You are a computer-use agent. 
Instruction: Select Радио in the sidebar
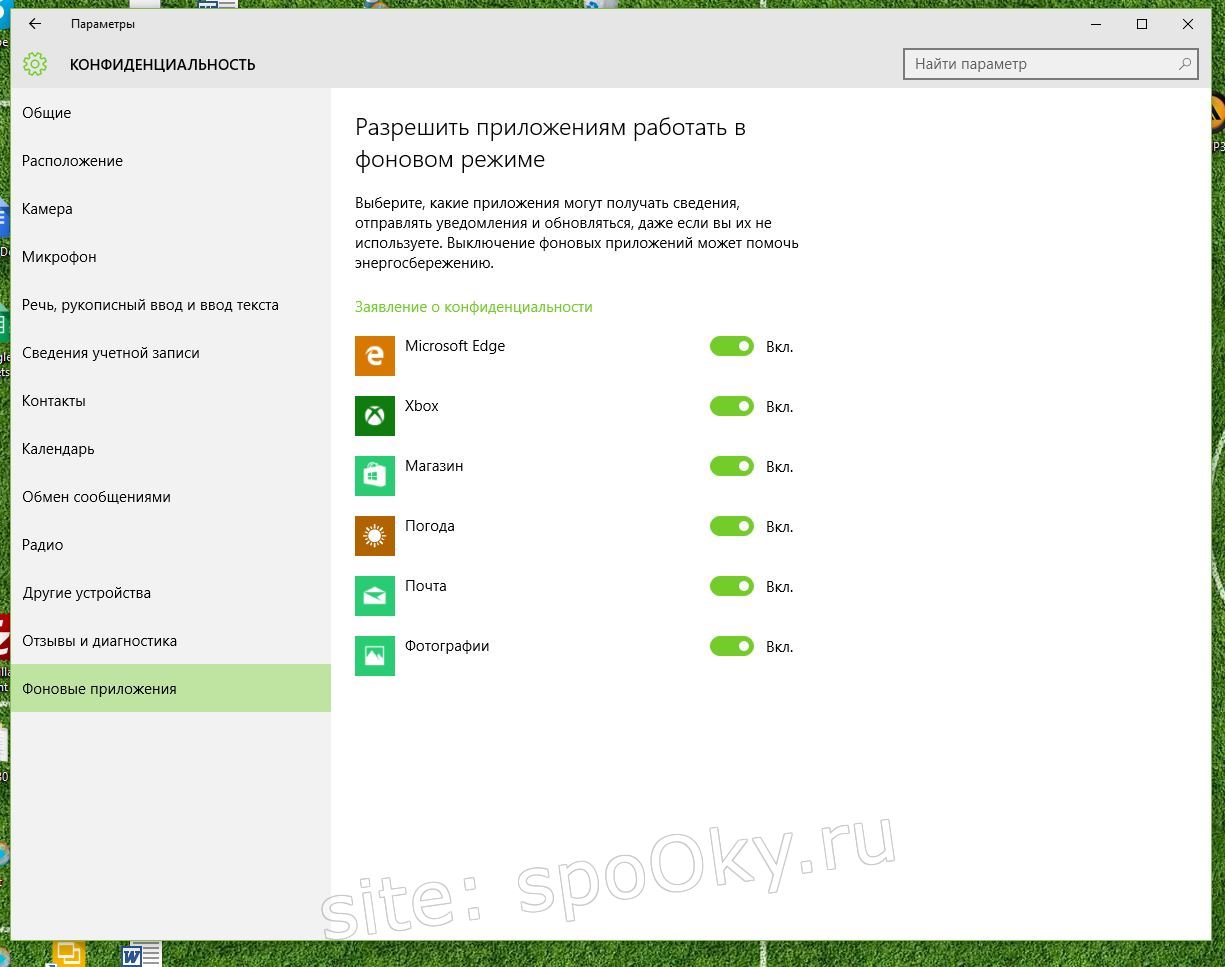click(171, 545)
